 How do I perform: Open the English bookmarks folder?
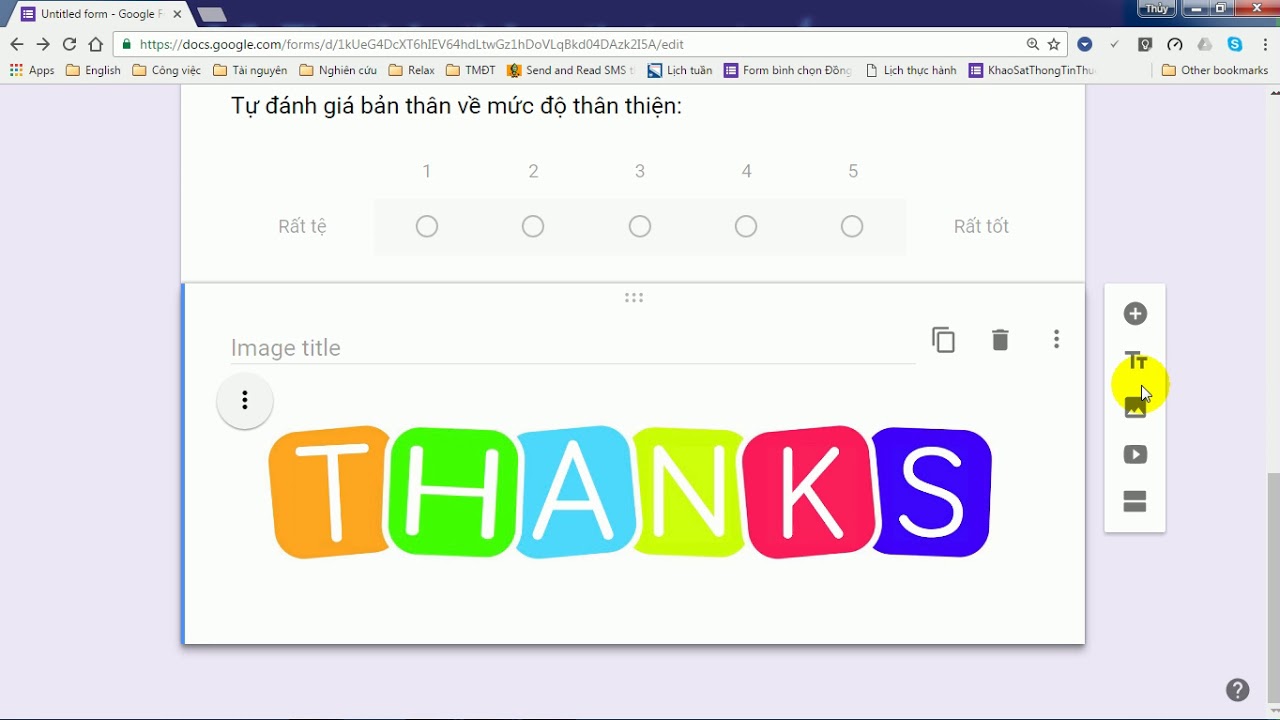(x=93, y=70)
